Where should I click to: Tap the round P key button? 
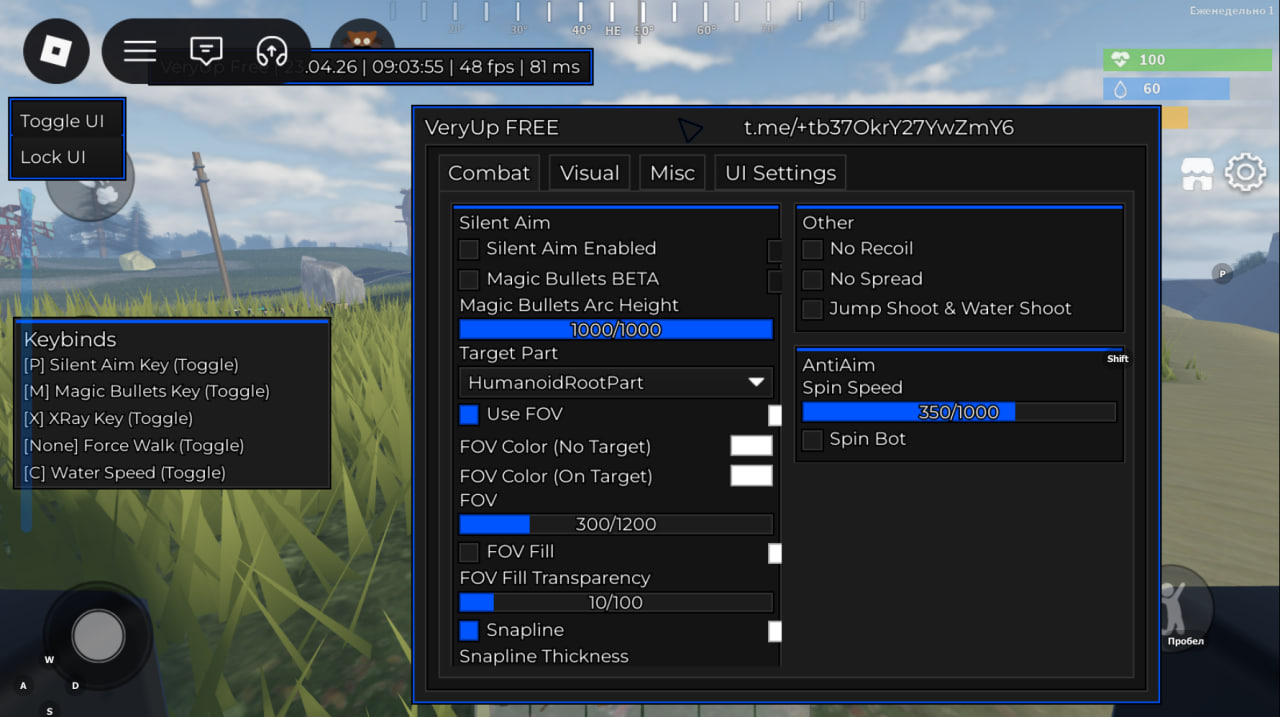pyautogui.click(x=1221, y=274)
